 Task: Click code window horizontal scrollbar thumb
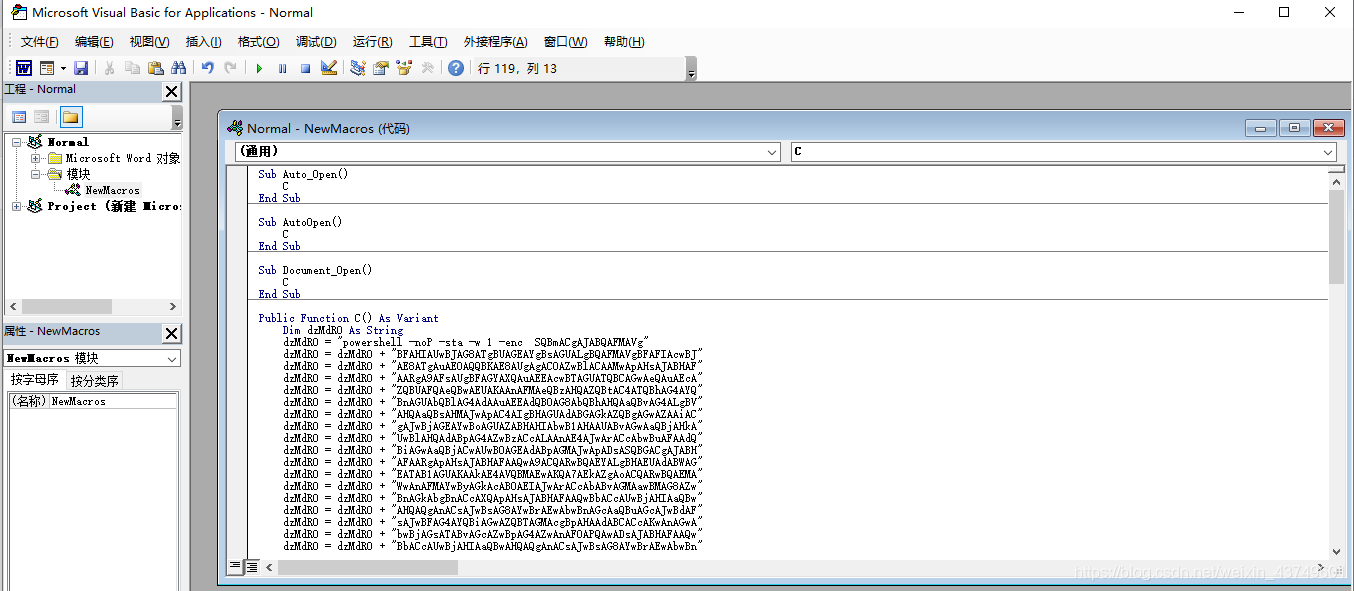[x=368, y=567]
